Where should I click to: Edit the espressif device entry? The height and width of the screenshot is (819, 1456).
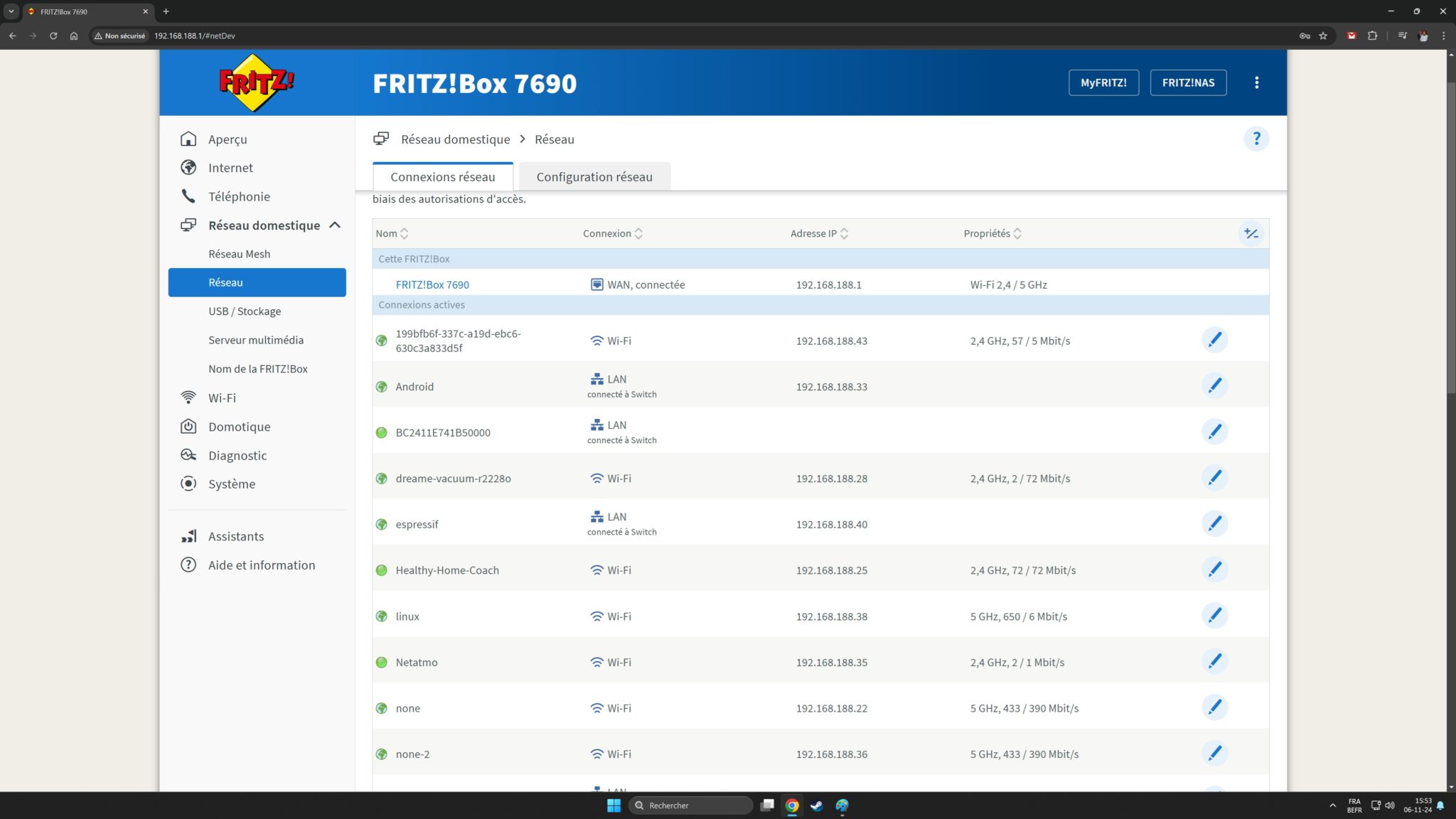[1214, 524]
